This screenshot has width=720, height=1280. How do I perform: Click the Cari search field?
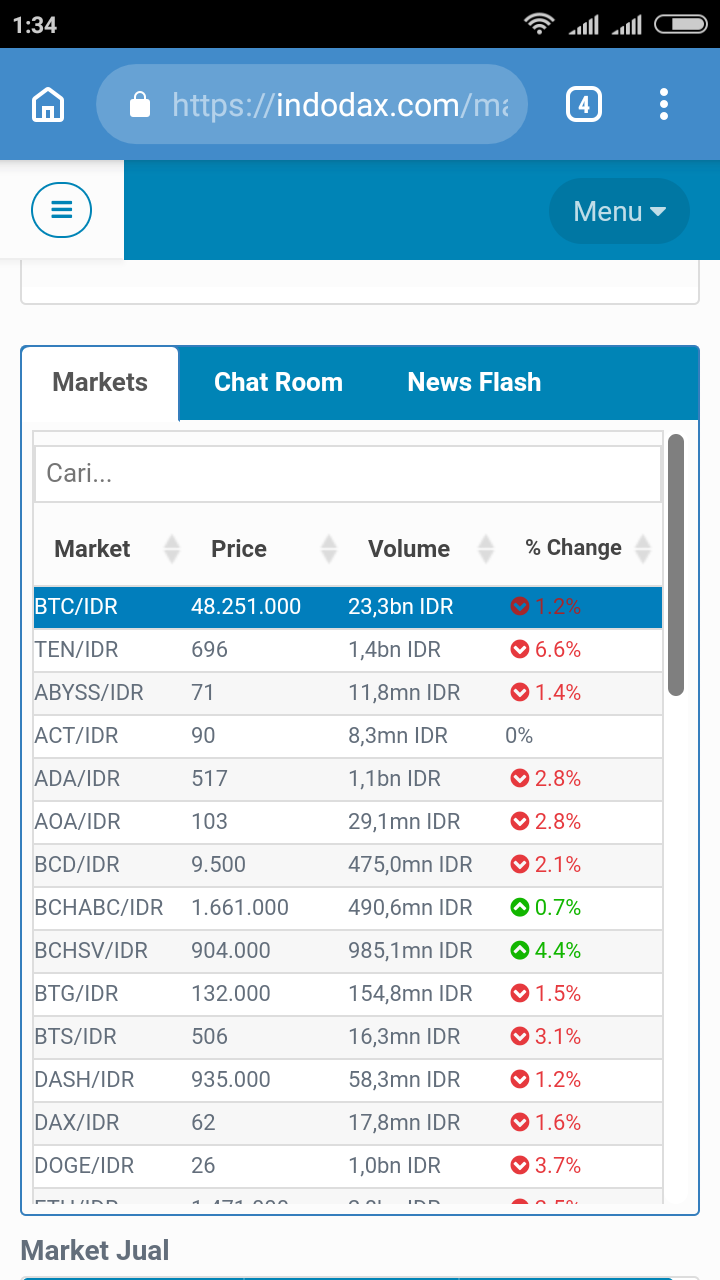[347, 474]
